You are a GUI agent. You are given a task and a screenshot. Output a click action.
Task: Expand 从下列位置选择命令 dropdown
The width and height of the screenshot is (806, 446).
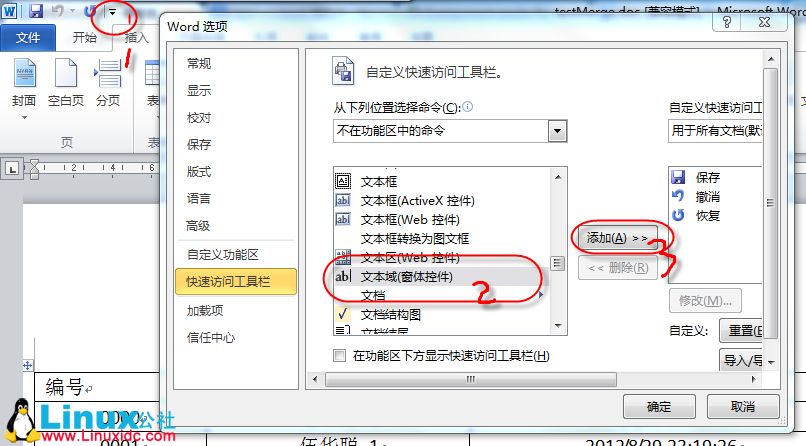(x=557, y=131)
